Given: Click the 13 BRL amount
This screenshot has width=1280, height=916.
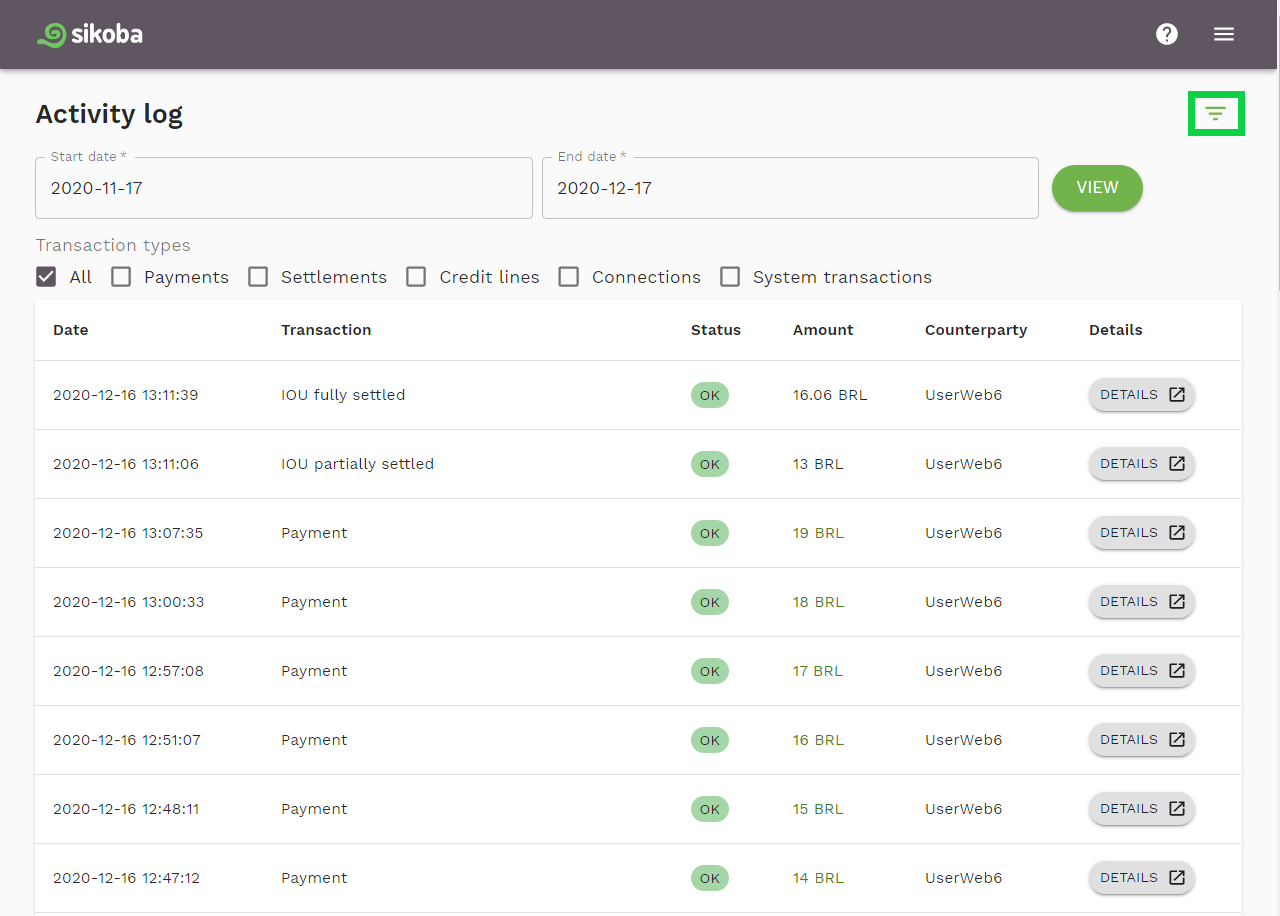Looking at the screenshot, I should click(818, 464).
